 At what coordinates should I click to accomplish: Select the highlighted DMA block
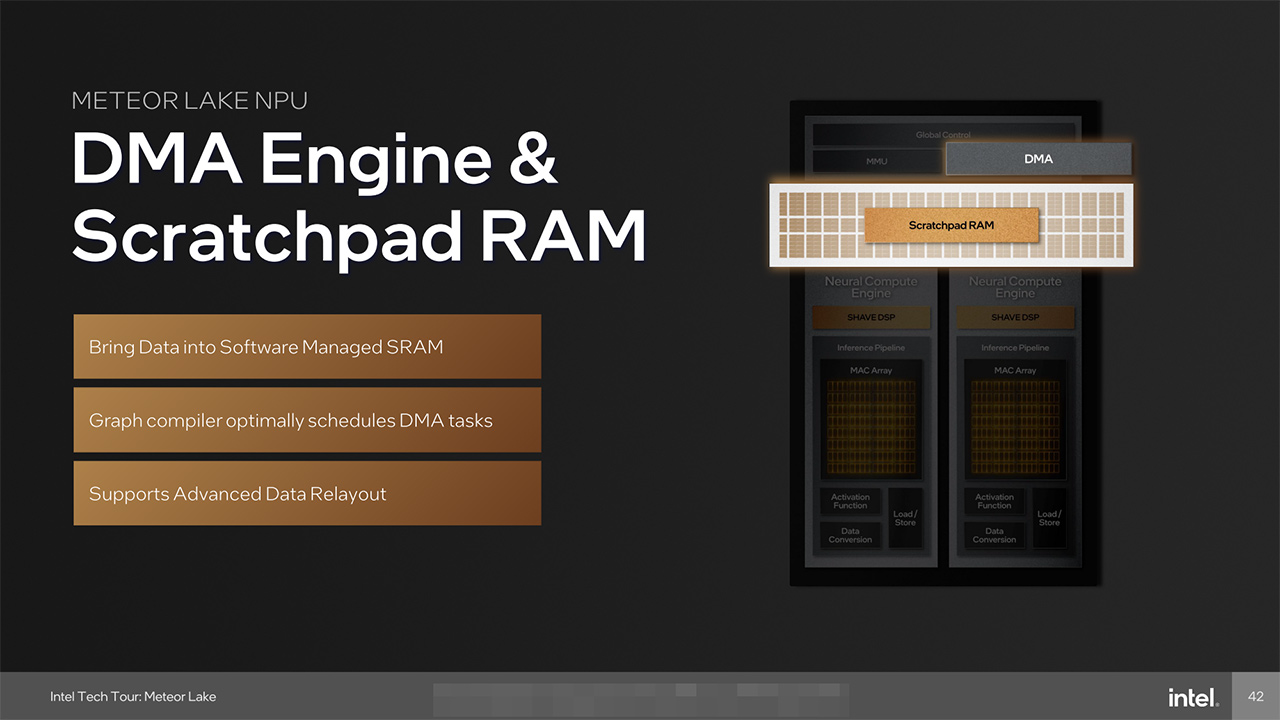point(1038,159)
